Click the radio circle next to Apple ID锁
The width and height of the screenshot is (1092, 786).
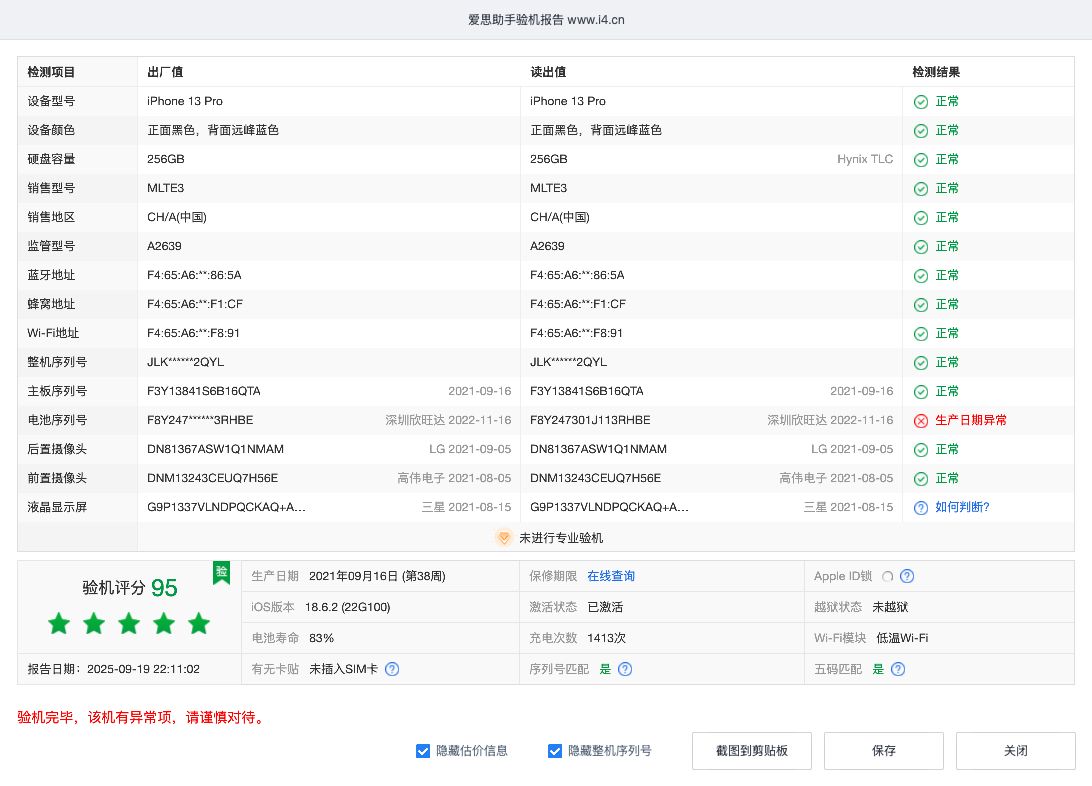(x=888, y=576)
